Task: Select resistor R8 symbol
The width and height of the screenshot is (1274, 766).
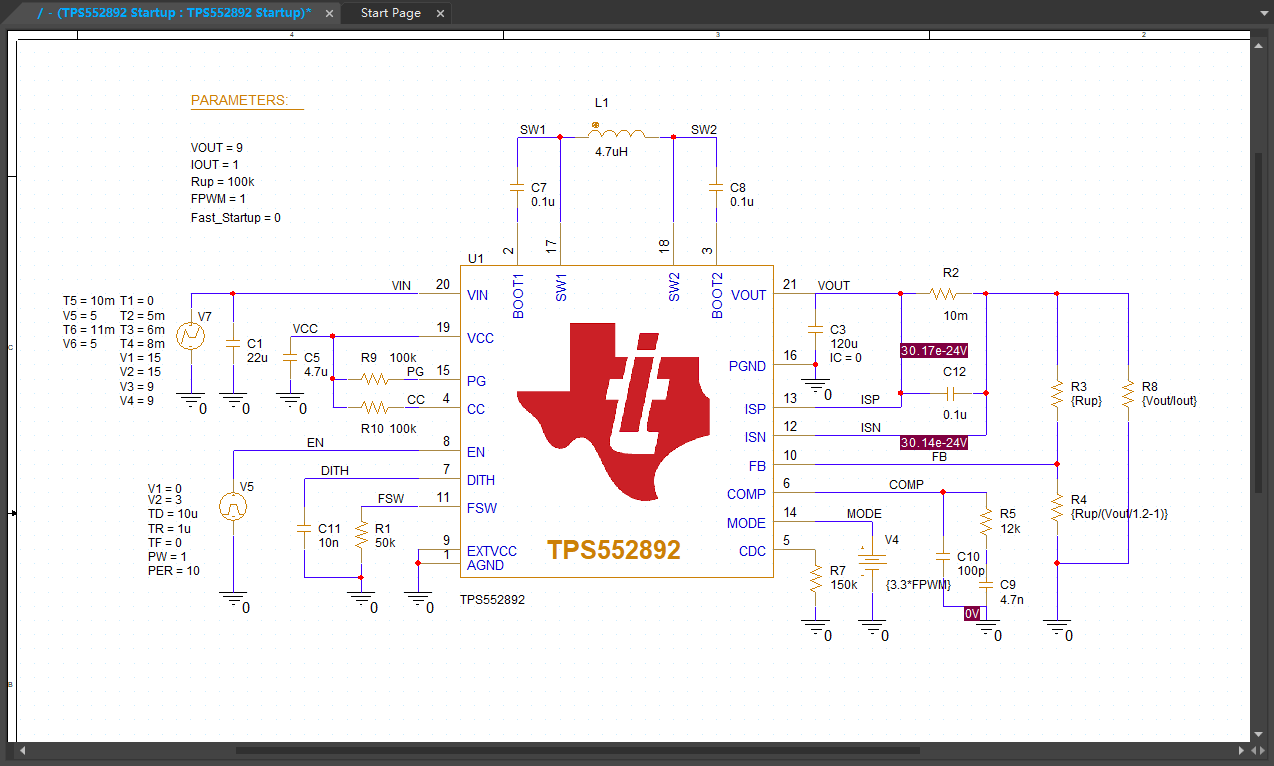Action: pos(1128,393)
